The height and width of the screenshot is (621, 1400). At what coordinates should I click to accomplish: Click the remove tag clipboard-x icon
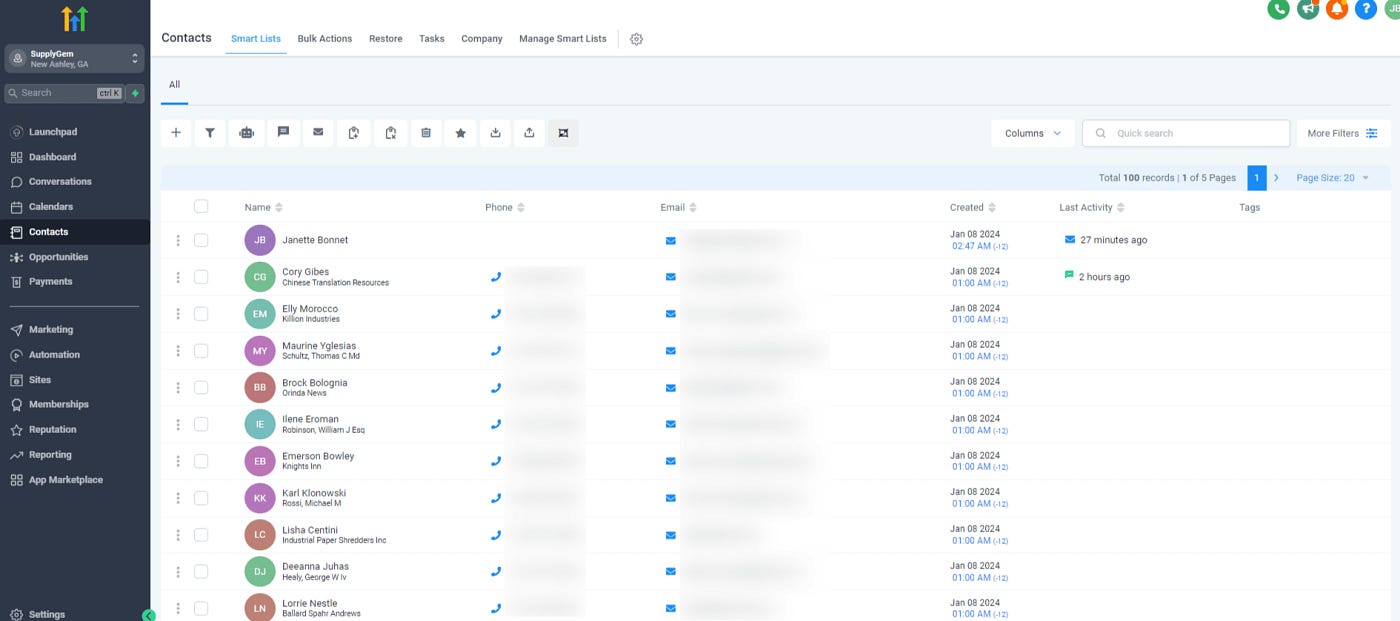pos(390,133)
